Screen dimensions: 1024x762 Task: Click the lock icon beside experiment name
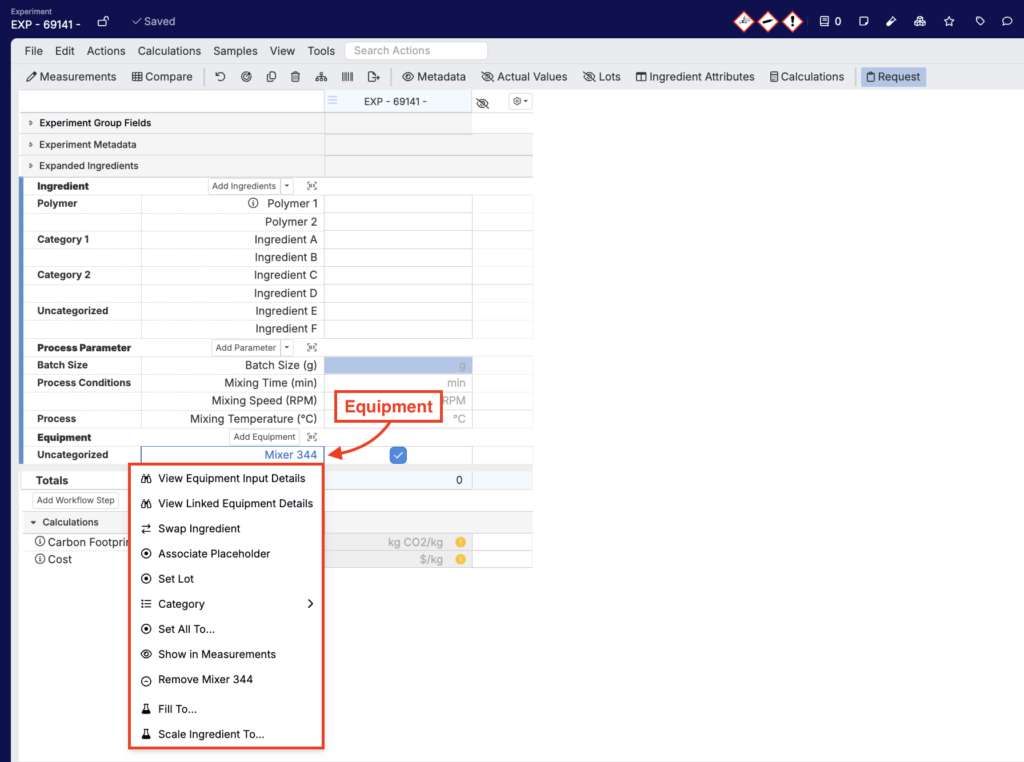click(103, 21)
